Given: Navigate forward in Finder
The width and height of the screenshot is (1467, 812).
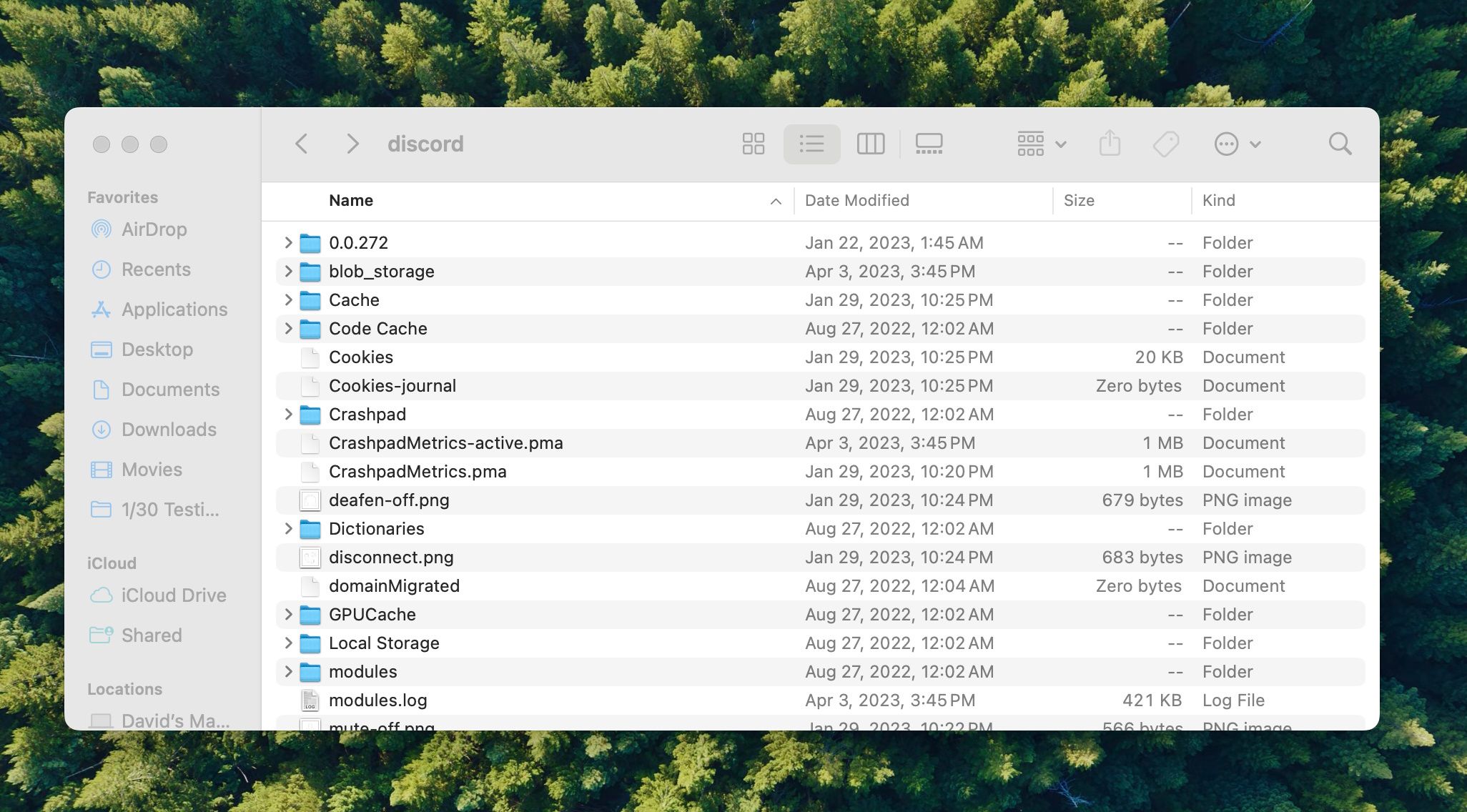Looking at the screenshot, I should [352, 142].
